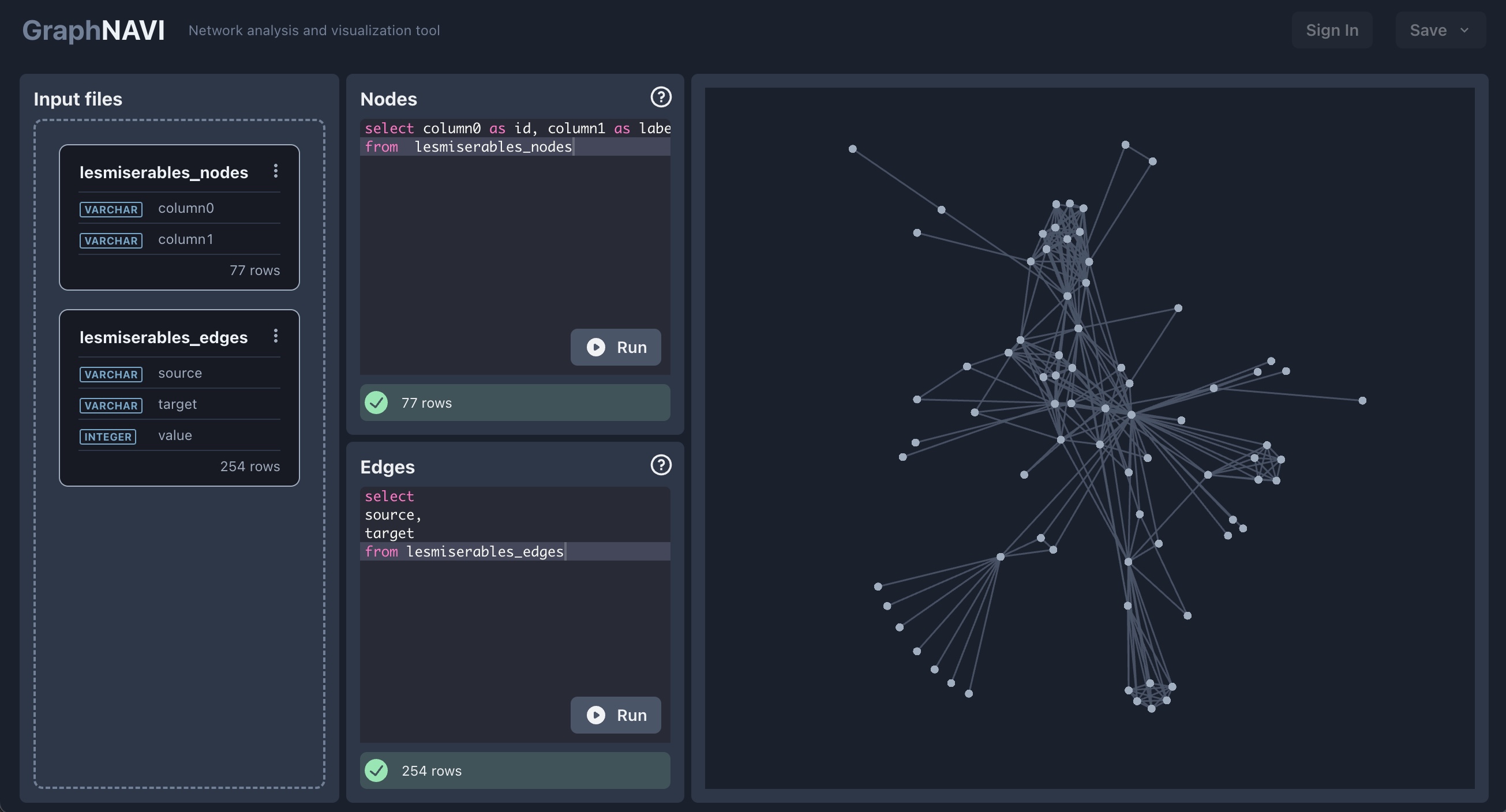This screenshot has width=1506, height=812.
Task: Click the 254 rows status bar
Action: pos(515,770)
